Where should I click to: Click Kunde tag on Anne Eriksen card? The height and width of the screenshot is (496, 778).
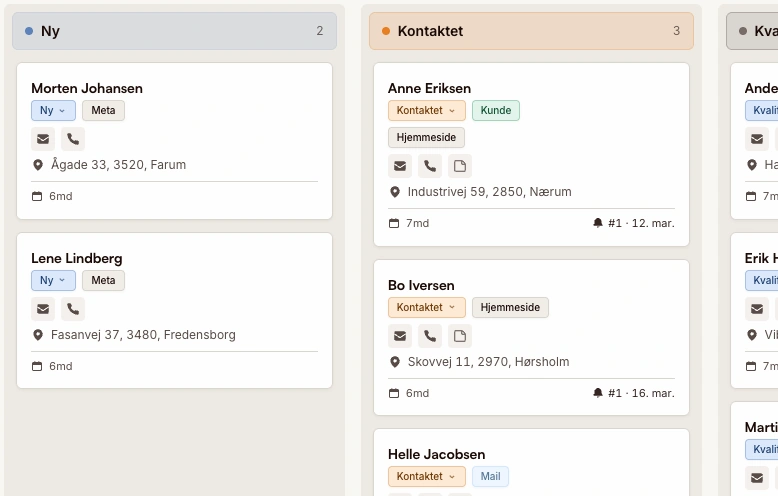(x=496, y=111)
